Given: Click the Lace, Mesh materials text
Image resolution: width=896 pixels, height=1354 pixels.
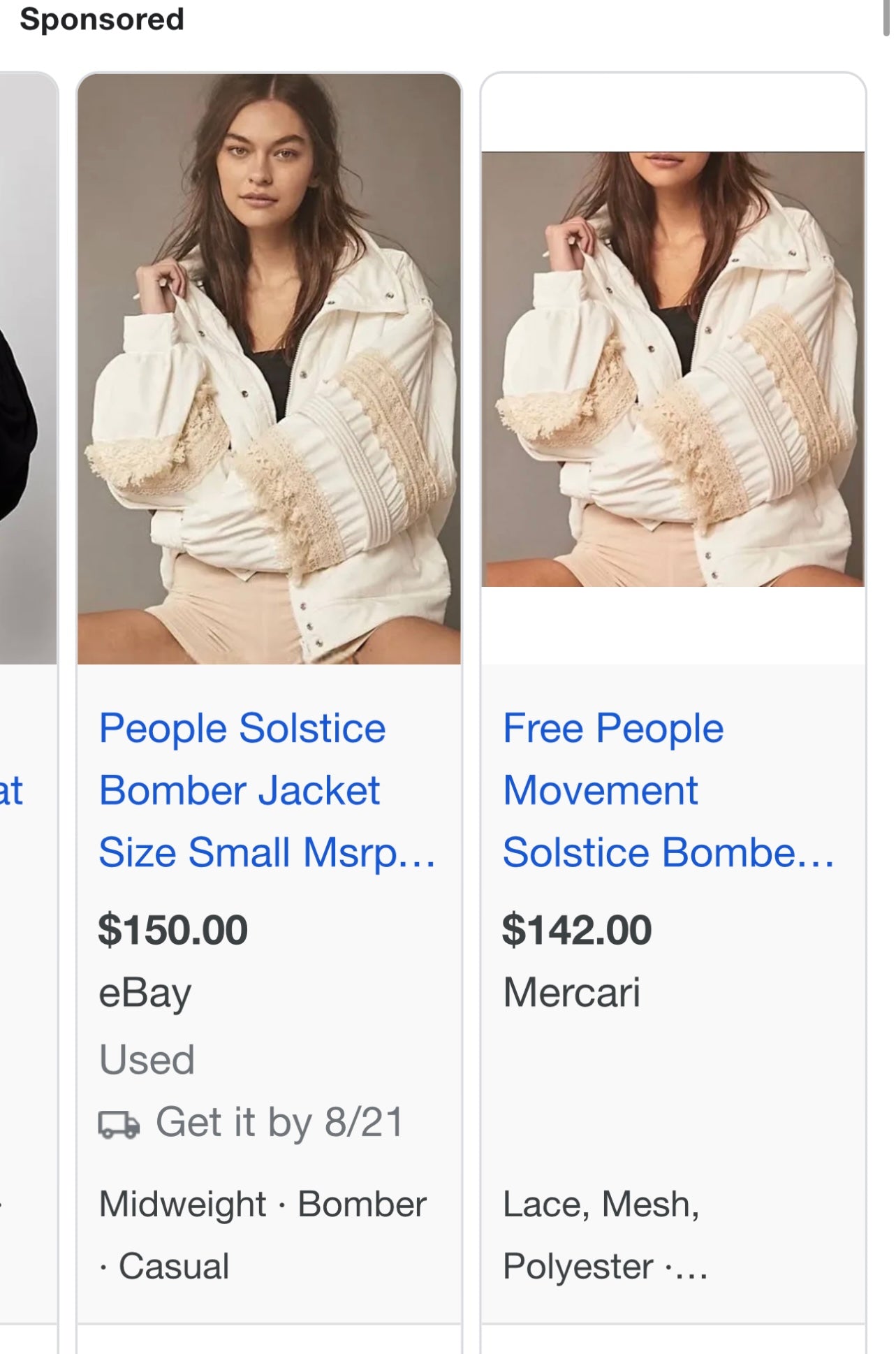Looking at the screenshot, I should pos(601,1204).
